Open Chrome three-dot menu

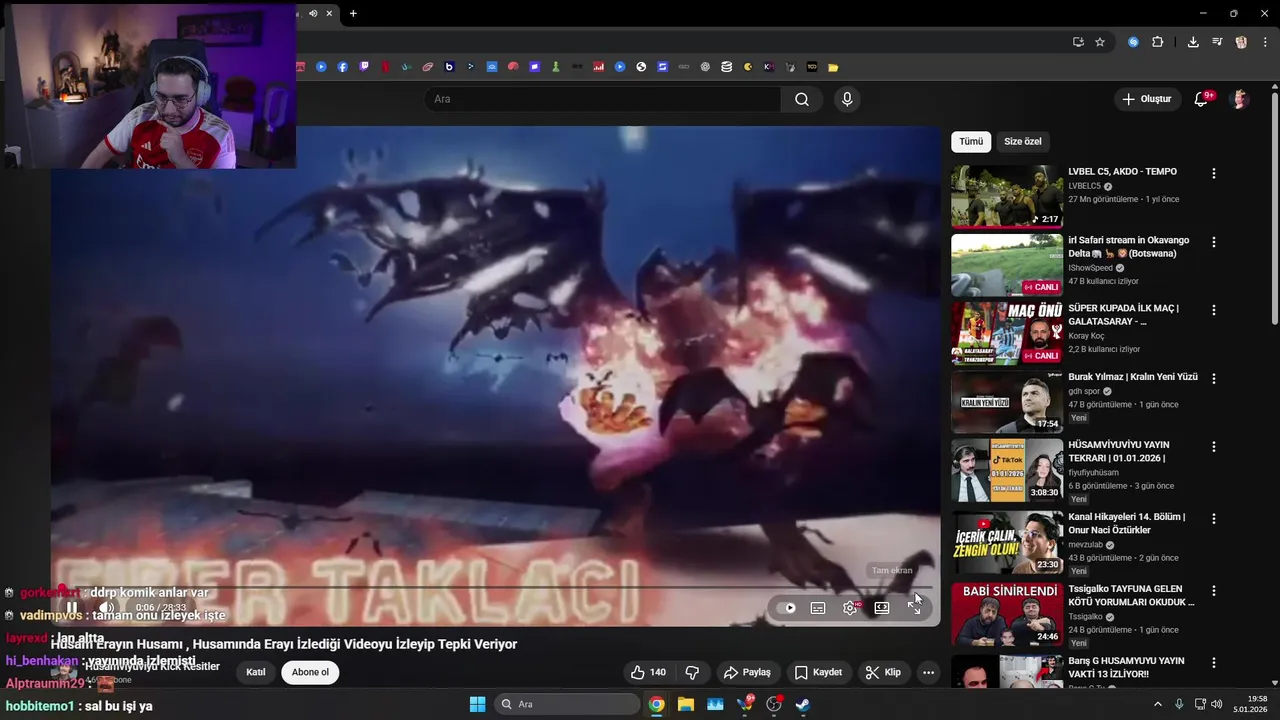click(x=1264, y=42)
